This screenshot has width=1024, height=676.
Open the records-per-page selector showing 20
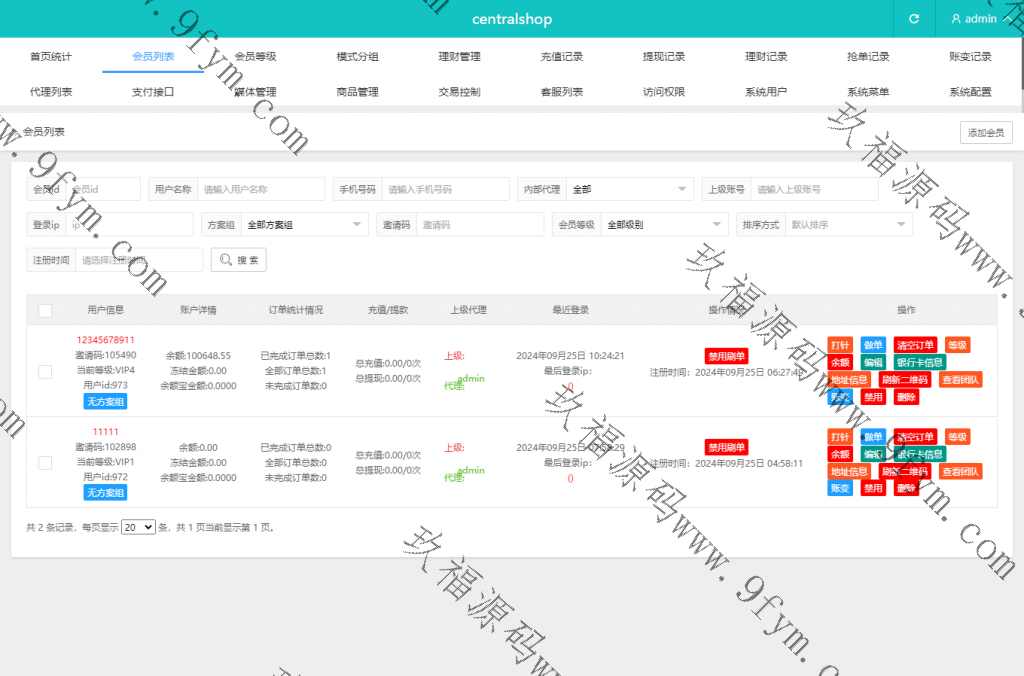pos(138,527)
